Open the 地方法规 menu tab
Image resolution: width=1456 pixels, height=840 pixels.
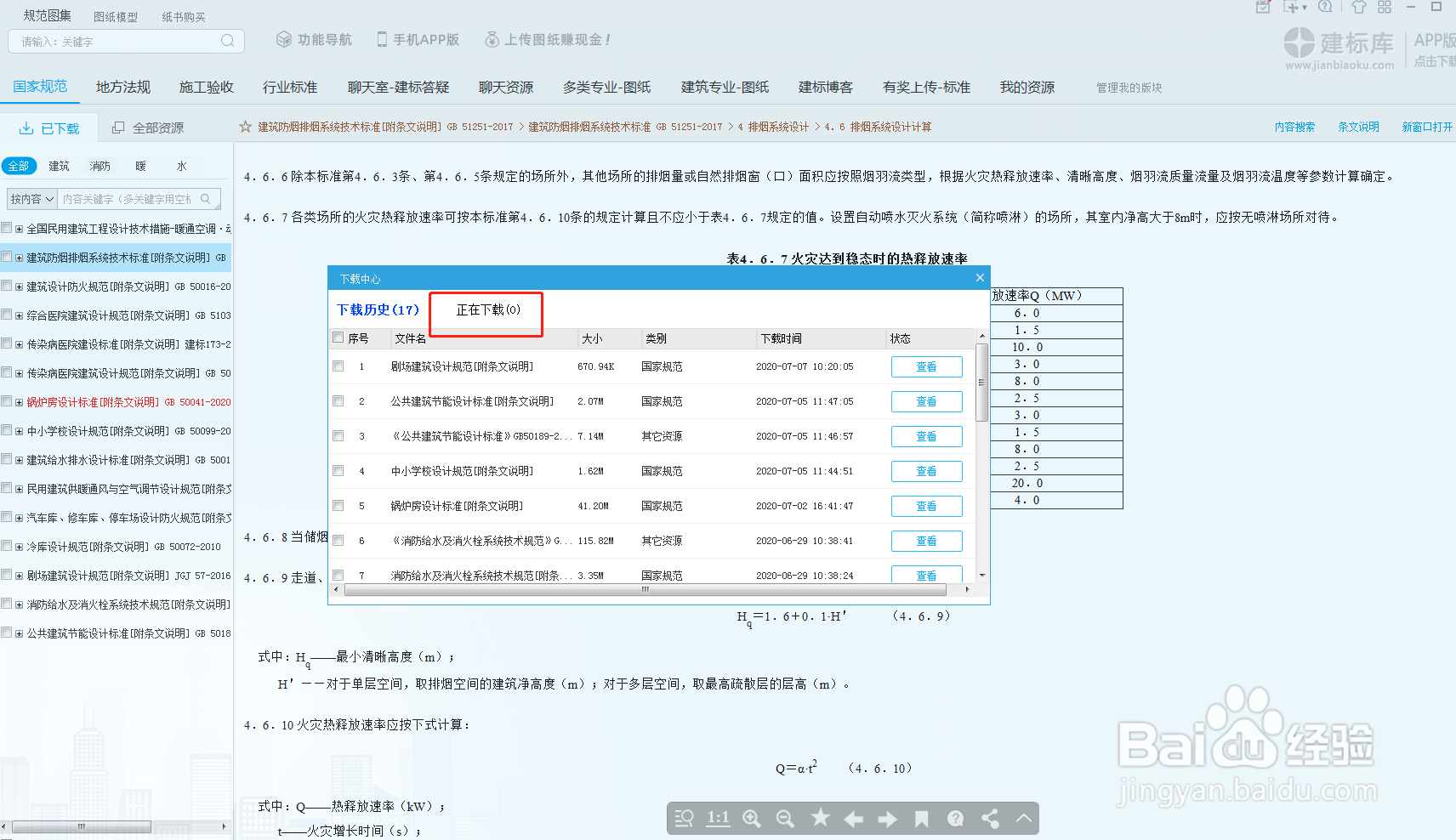[x=122, y=86]
